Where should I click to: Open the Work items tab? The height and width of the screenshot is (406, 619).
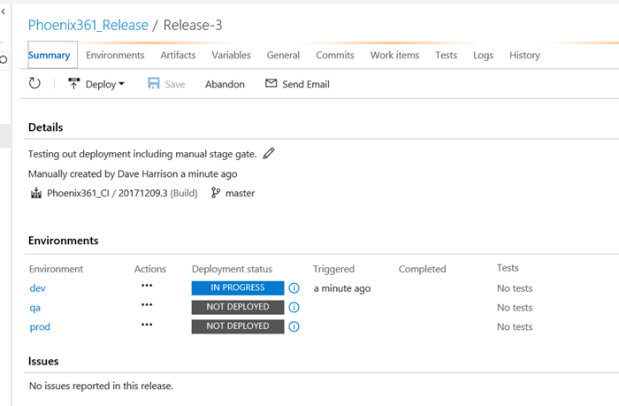tap(394, 56)
